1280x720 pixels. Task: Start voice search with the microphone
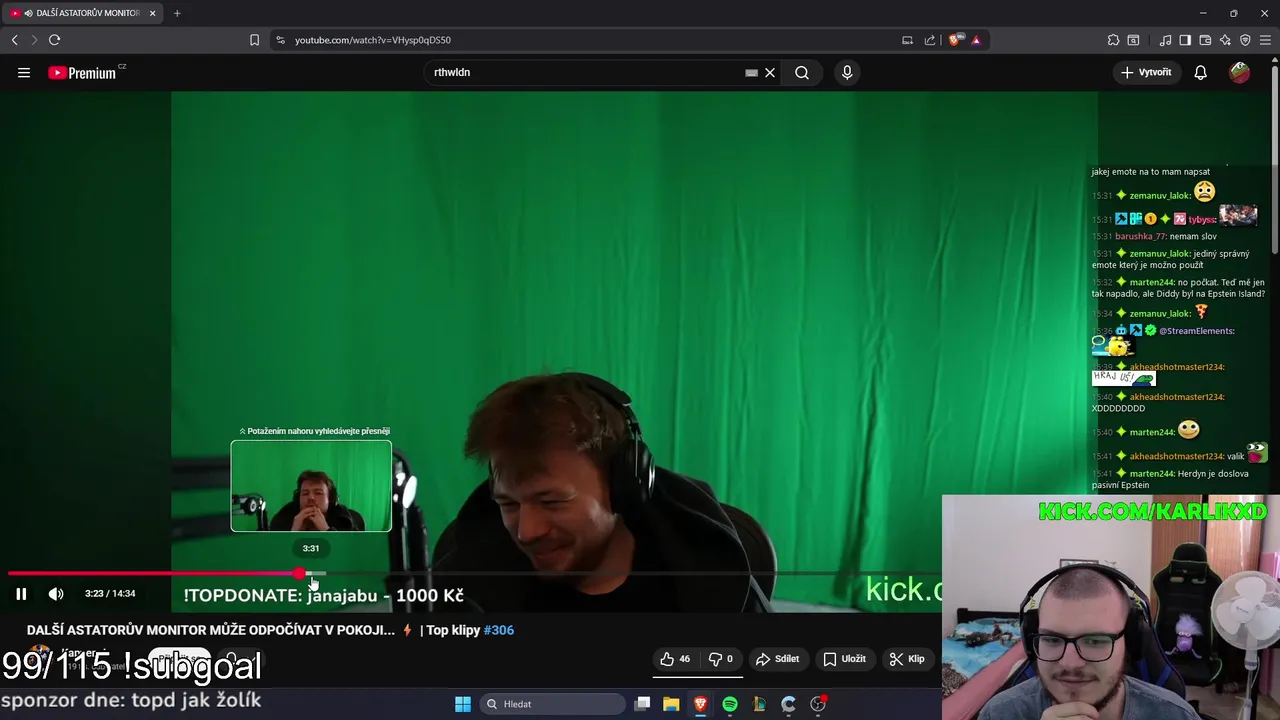(x=847, y=72)
